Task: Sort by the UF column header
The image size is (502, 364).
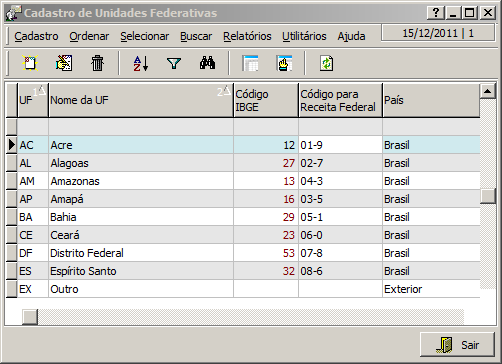Action: [x=33, y=100]
